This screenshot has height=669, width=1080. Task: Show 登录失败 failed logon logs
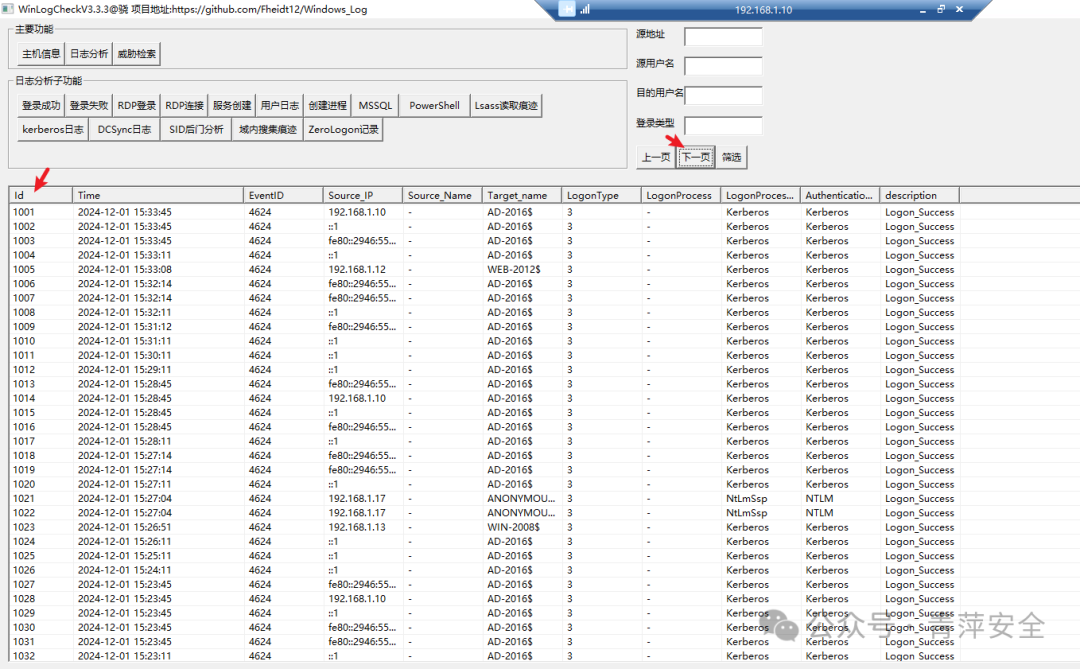pos(89,105)
